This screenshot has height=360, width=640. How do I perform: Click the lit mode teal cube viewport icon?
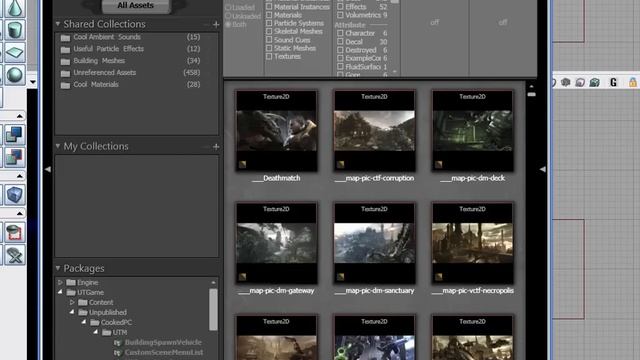pyautogui.click(x=595, y=82)
